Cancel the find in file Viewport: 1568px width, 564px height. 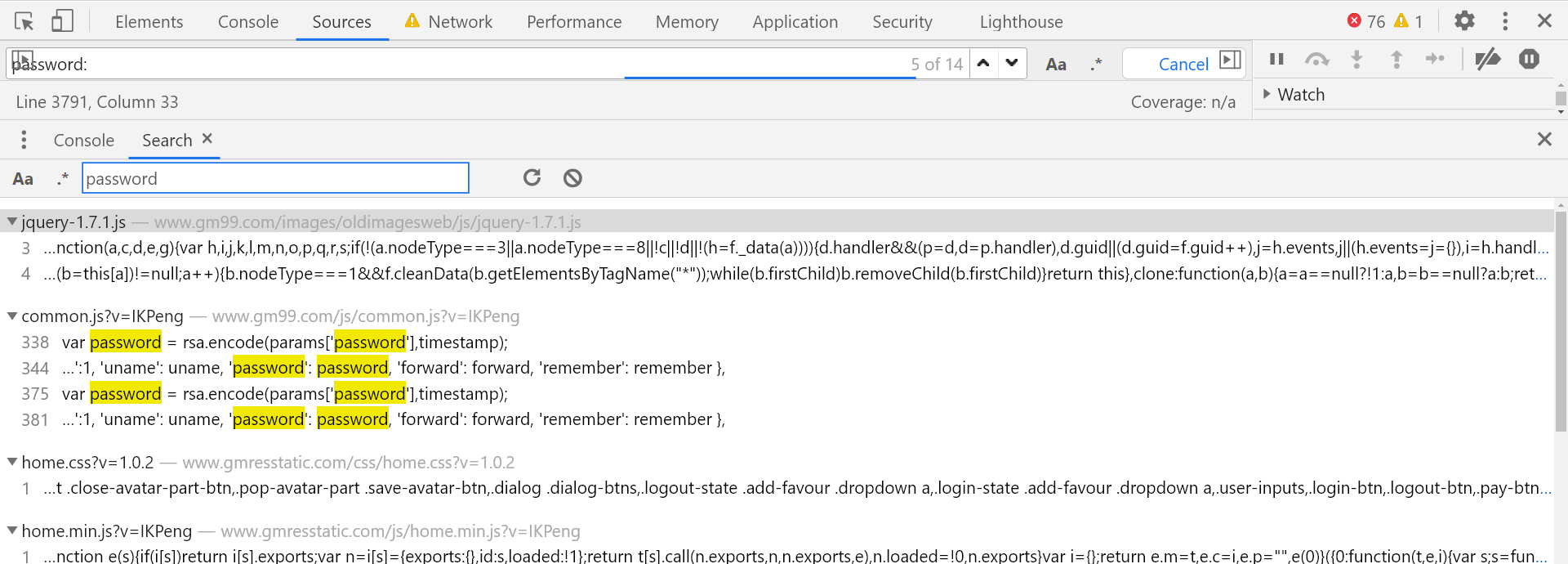(1183, 64)
